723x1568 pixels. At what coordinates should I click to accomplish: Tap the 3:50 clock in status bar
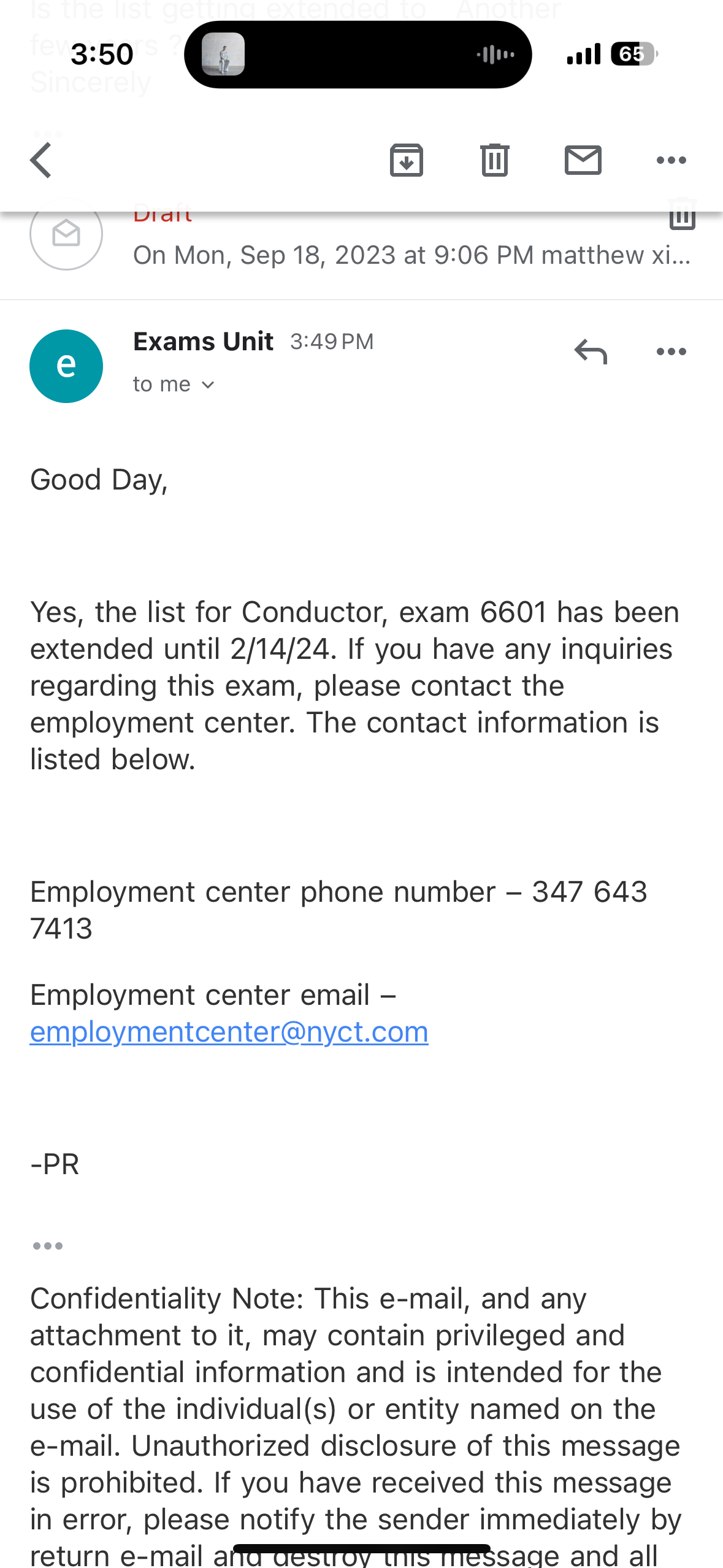point(102,55)
